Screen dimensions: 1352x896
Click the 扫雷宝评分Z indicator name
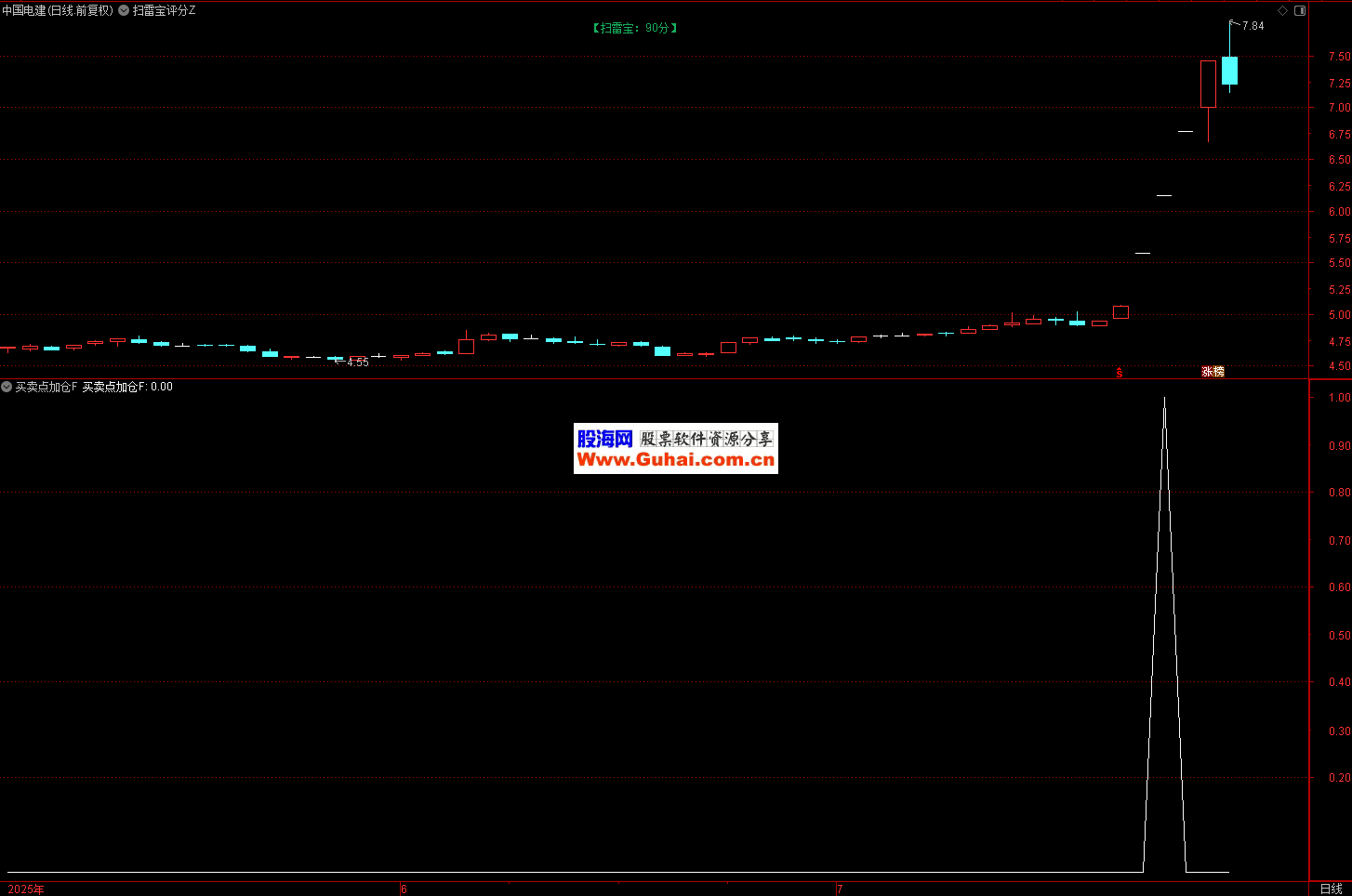(165, 10)
